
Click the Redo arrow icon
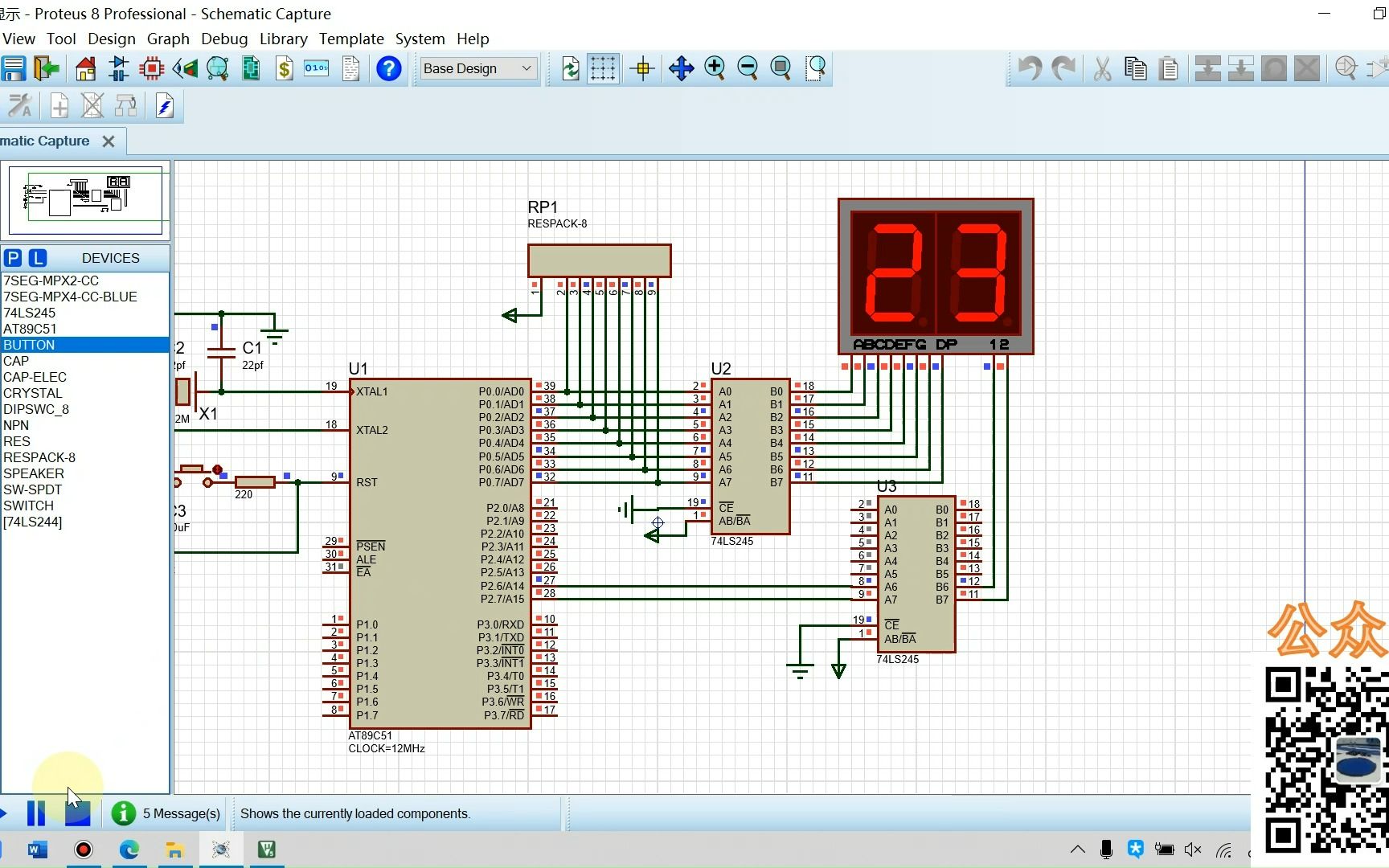click(x=1063, y=68)
